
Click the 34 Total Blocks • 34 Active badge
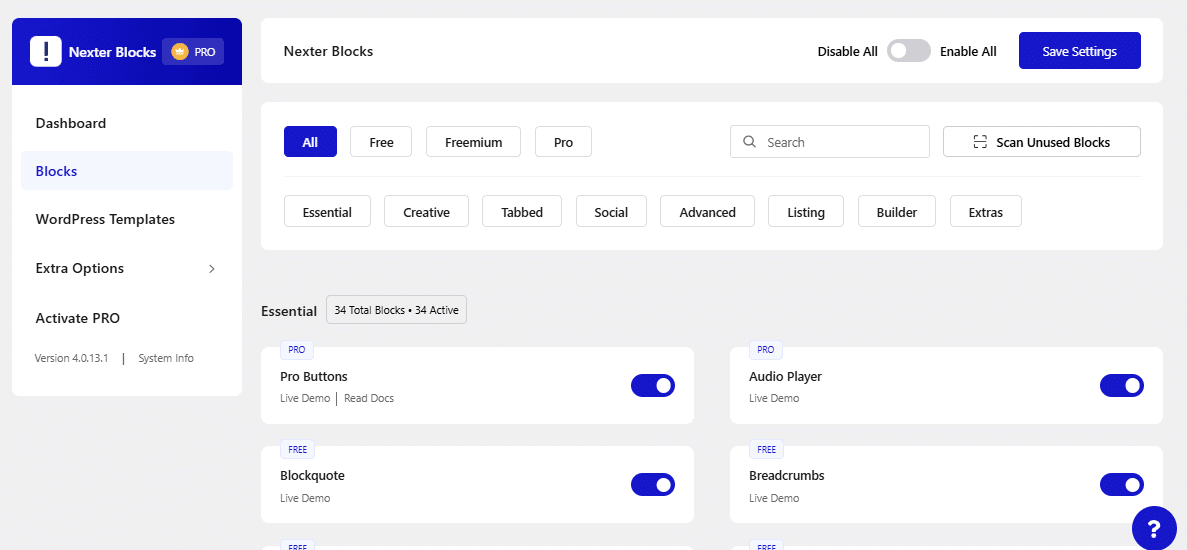point(397,310)
